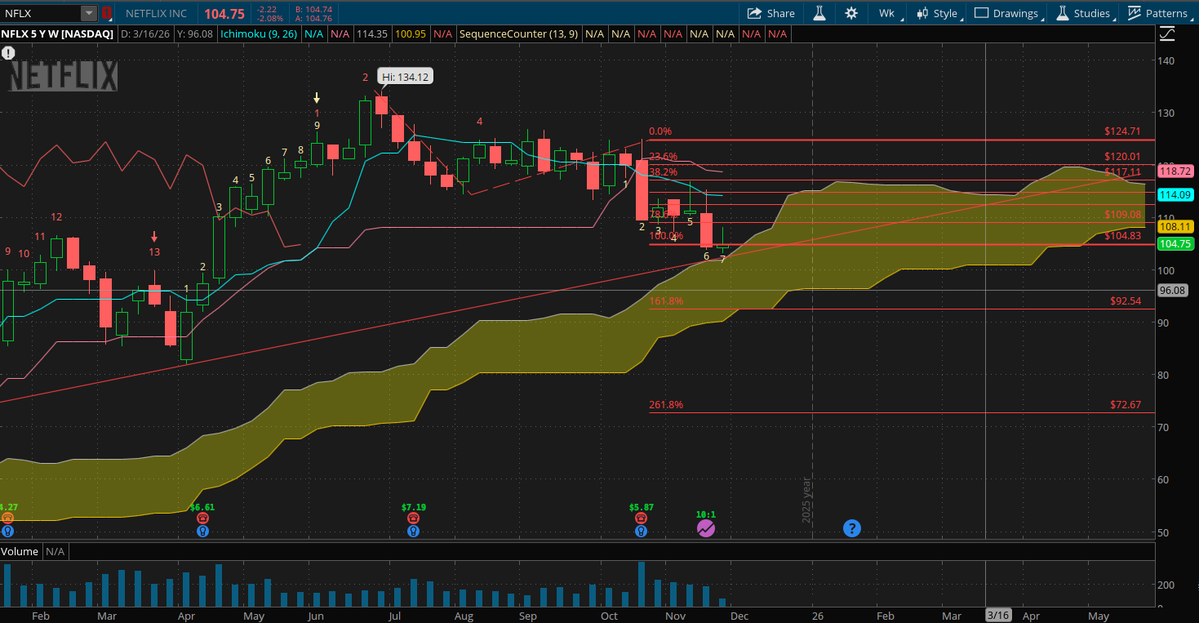Click the red alert icon beside the symbol field
The image size is (1199, 623).
coord(106,13)
